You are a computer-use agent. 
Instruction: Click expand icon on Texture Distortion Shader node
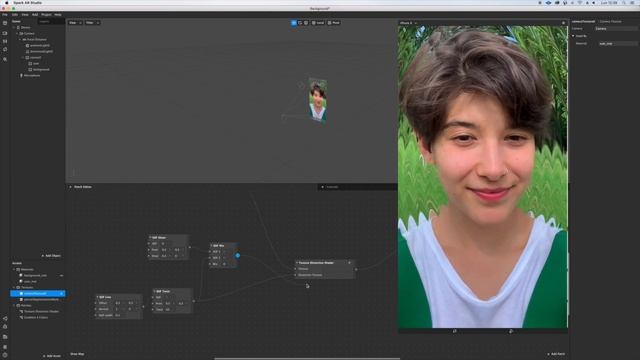(x=349, y=263)
